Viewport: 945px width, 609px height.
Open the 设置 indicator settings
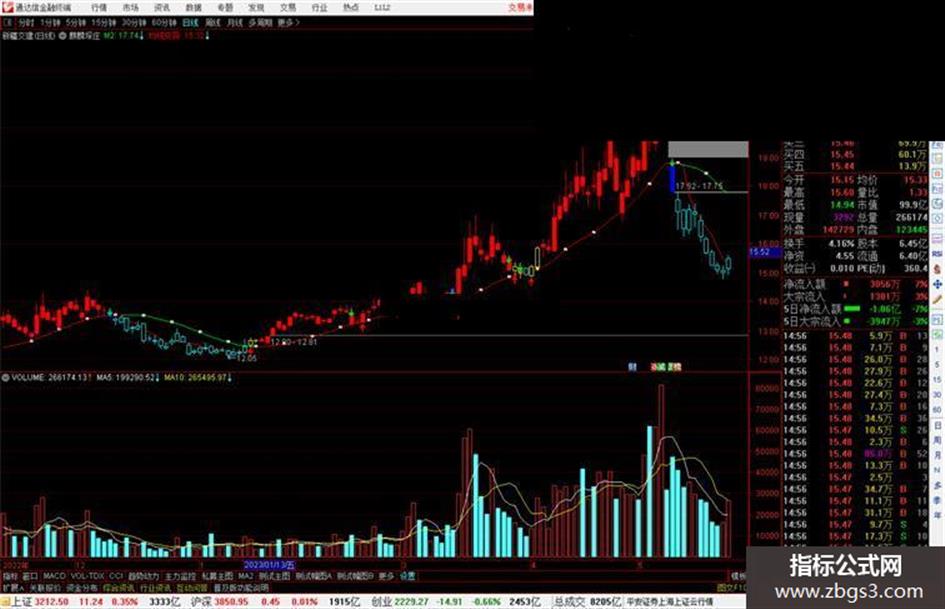pyautogui.click(x=408, y=576)
